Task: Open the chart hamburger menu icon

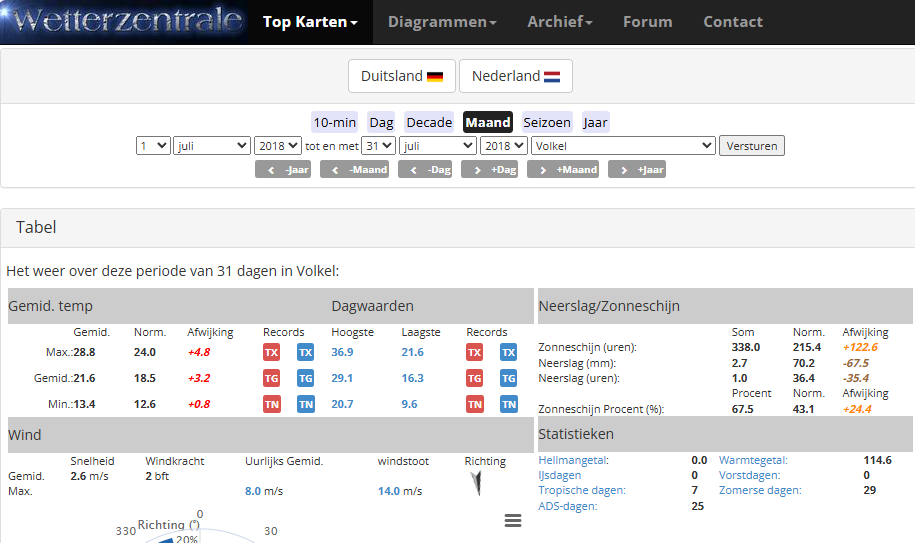Action: [513, 520]
